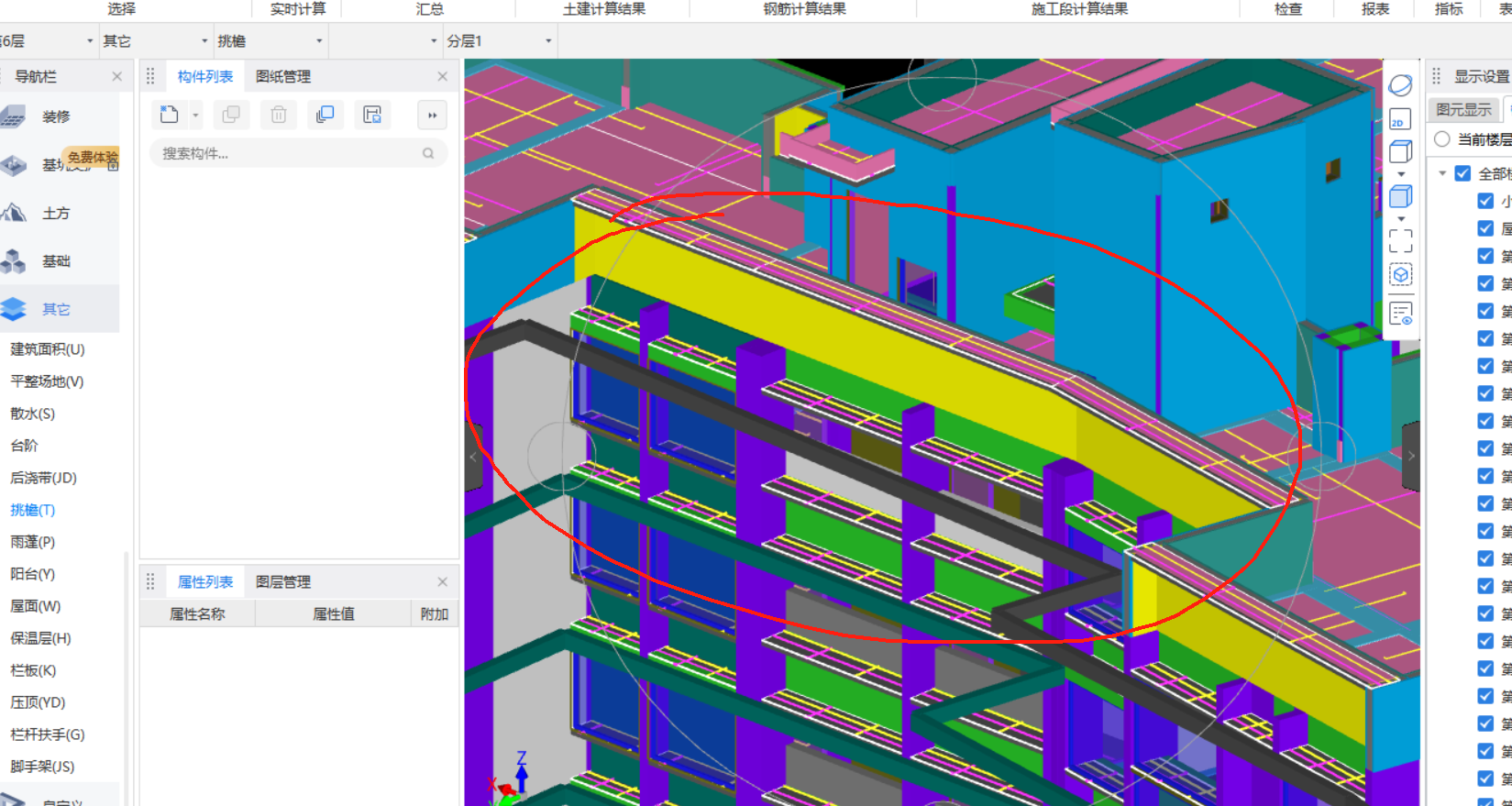Image resolution: width=1512 pixels, height=806 pixels.
Task: Click the 属性名称 column header
Action: point(196,613)
